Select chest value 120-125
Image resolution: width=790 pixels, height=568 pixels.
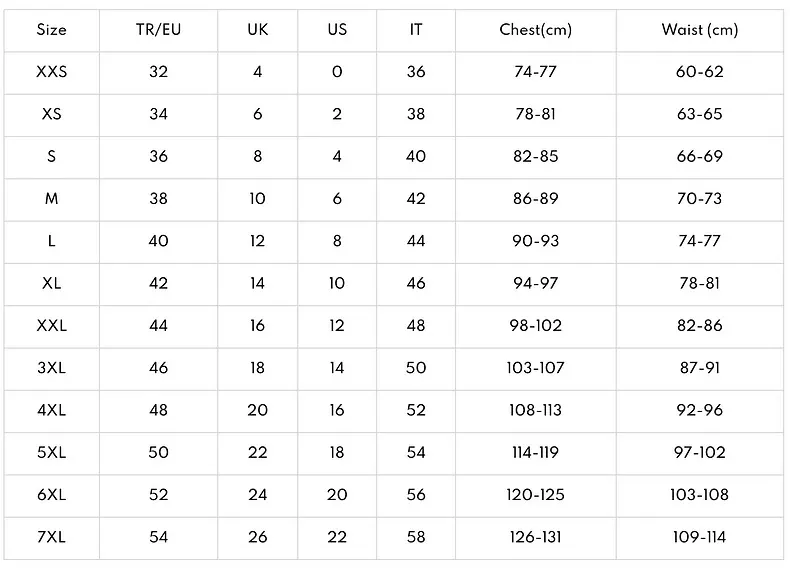click(536, 495)
